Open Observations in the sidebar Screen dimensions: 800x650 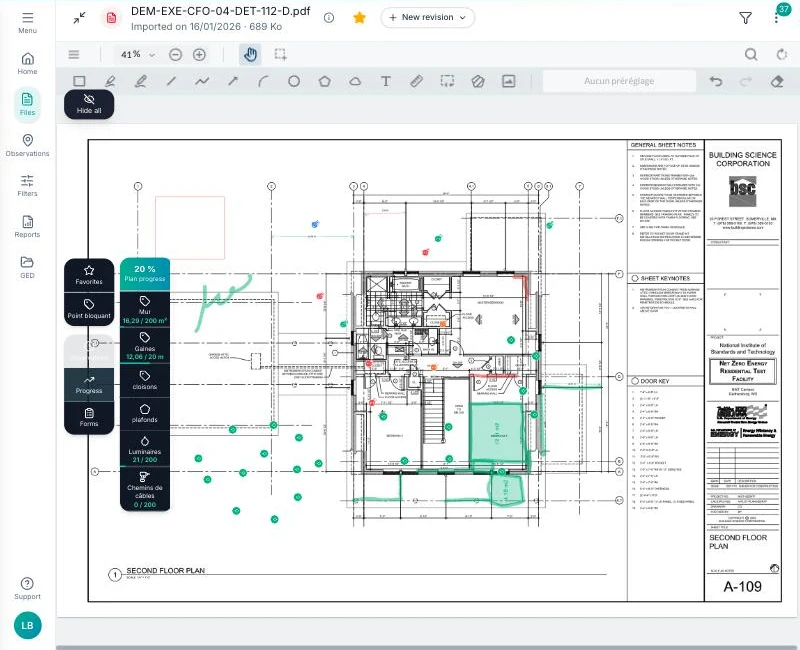click(x=28, y=145)
